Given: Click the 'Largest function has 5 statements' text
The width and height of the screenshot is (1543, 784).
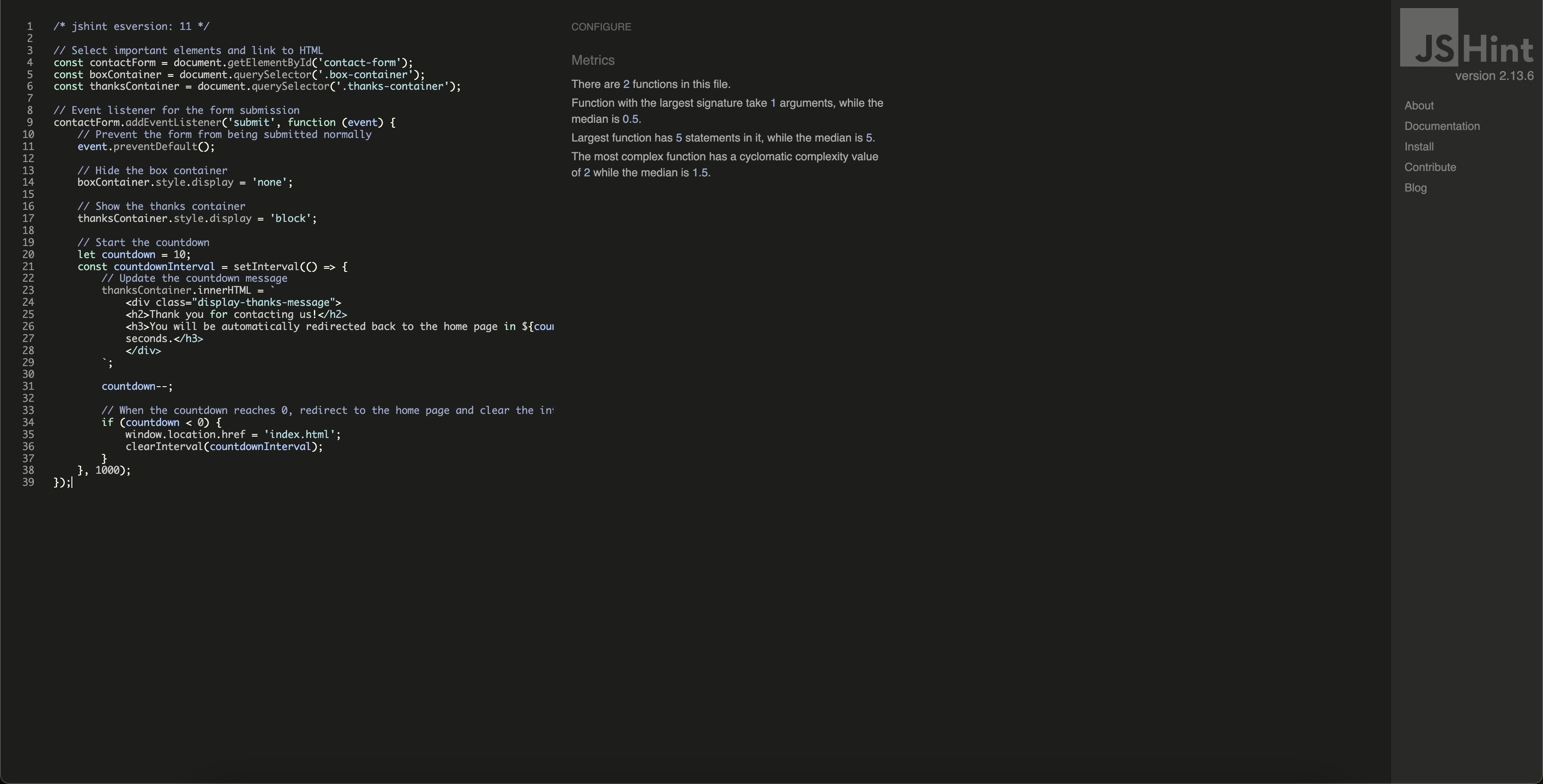Looking at the screenshot, I should (x=723, y=138).
